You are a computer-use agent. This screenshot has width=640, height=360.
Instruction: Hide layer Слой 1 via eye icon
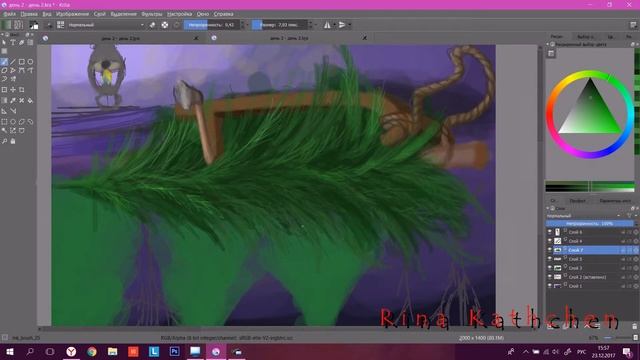tap(549, 286)
